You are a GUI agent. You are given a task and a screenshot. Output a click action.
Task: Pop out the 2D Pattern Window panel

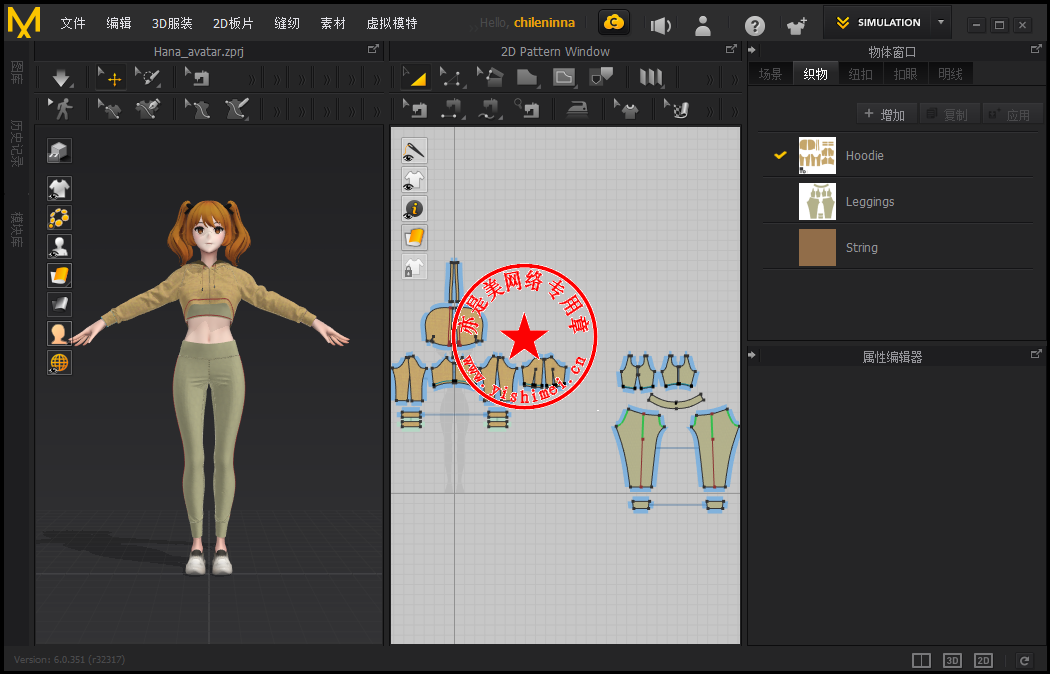coord(730,49)
